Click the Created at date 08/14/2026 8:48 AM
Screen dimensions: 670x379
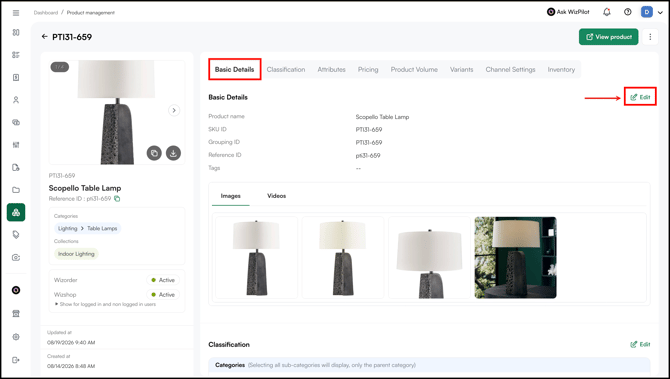click(x=71, y=366)
